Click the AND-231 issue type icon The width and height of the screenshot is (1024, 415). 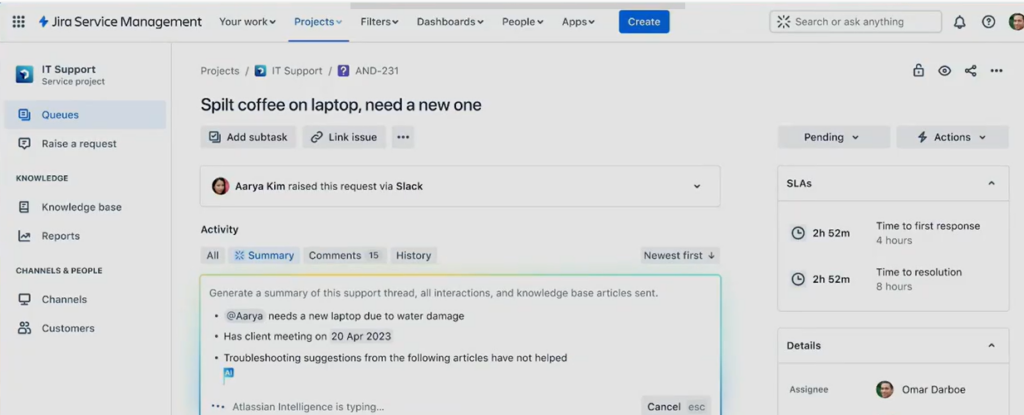click(x=344, y=71)
